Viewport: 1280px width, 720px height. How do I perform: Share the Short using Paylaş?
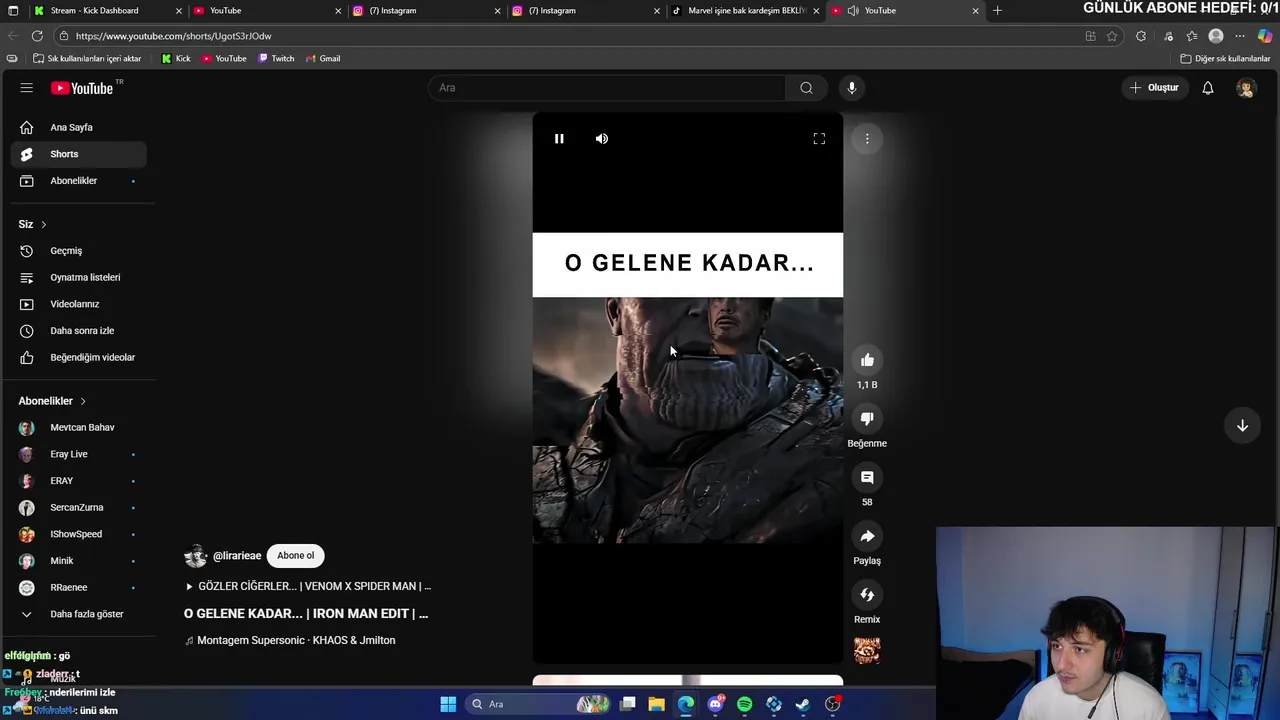click(867, 536)
